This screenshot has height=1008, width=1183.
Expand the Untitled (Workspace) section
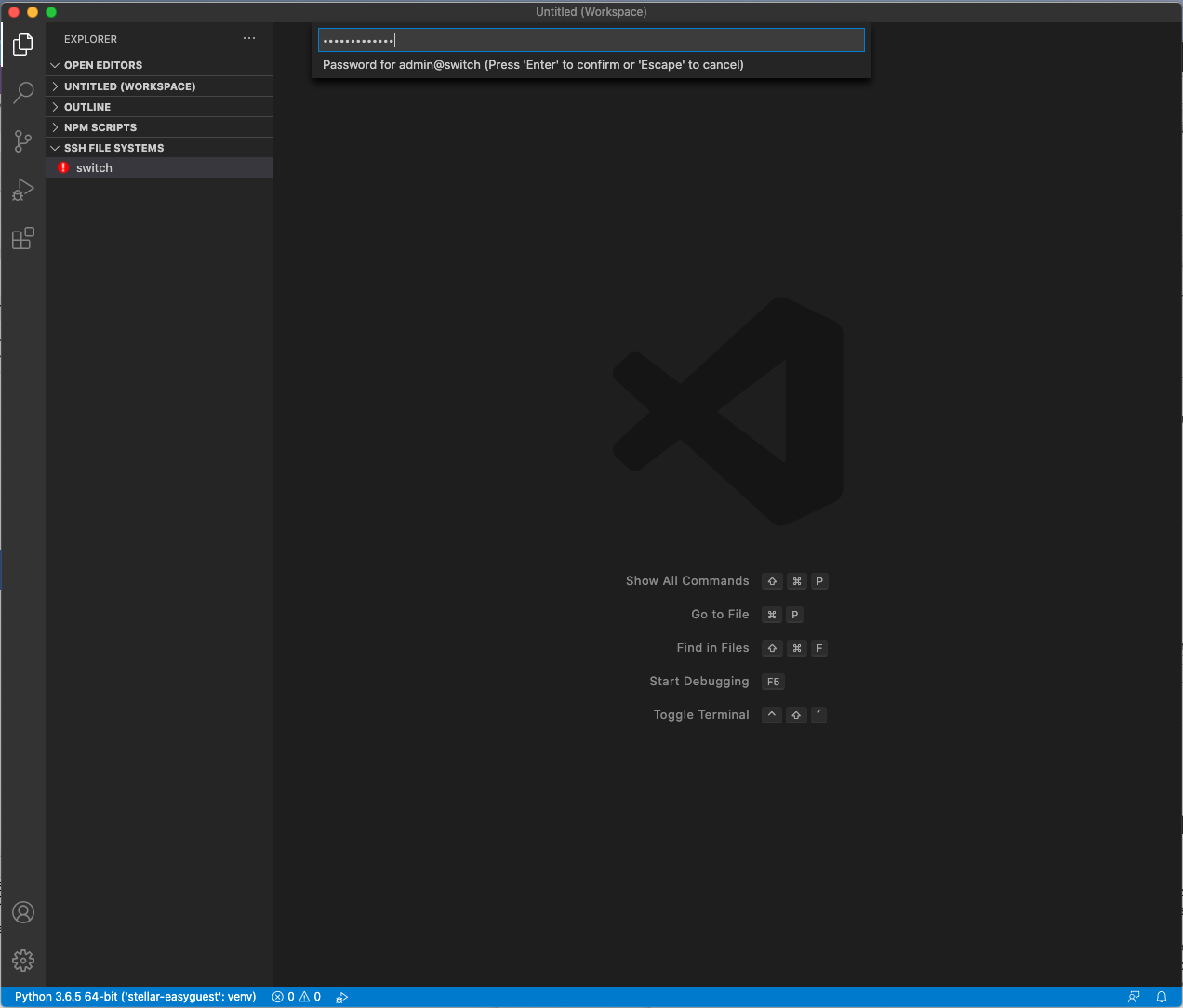[x=129, y=86]
